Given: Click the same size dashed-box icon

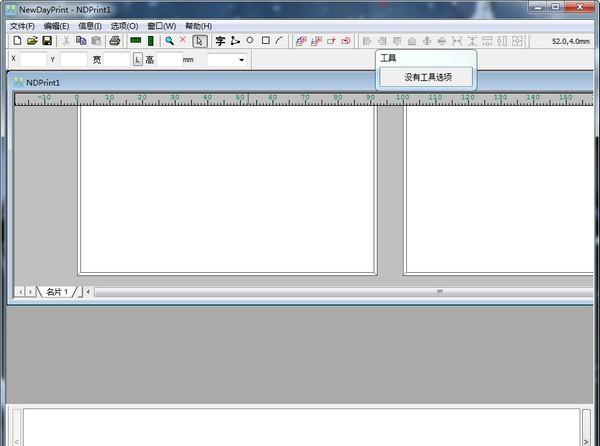Looking at the screenshot, I should coord(517,41).
